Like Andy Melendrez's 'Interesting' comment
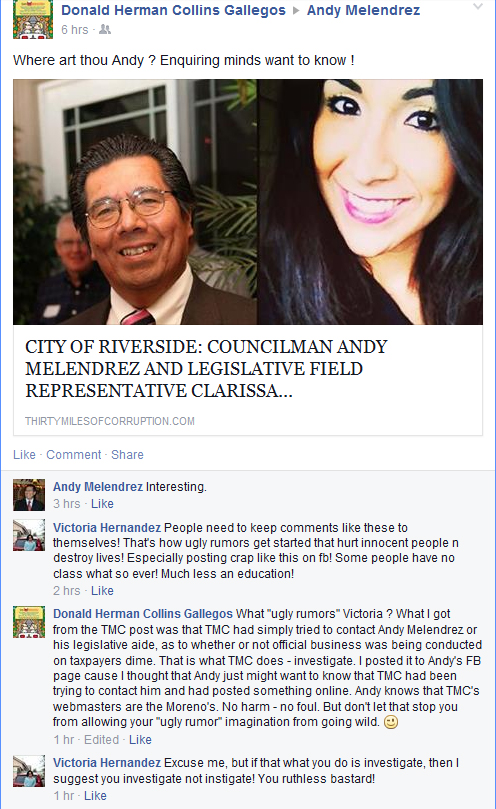The width and height of the screenshot is (496, 809). pyautogui.click(x=102, y=504)
